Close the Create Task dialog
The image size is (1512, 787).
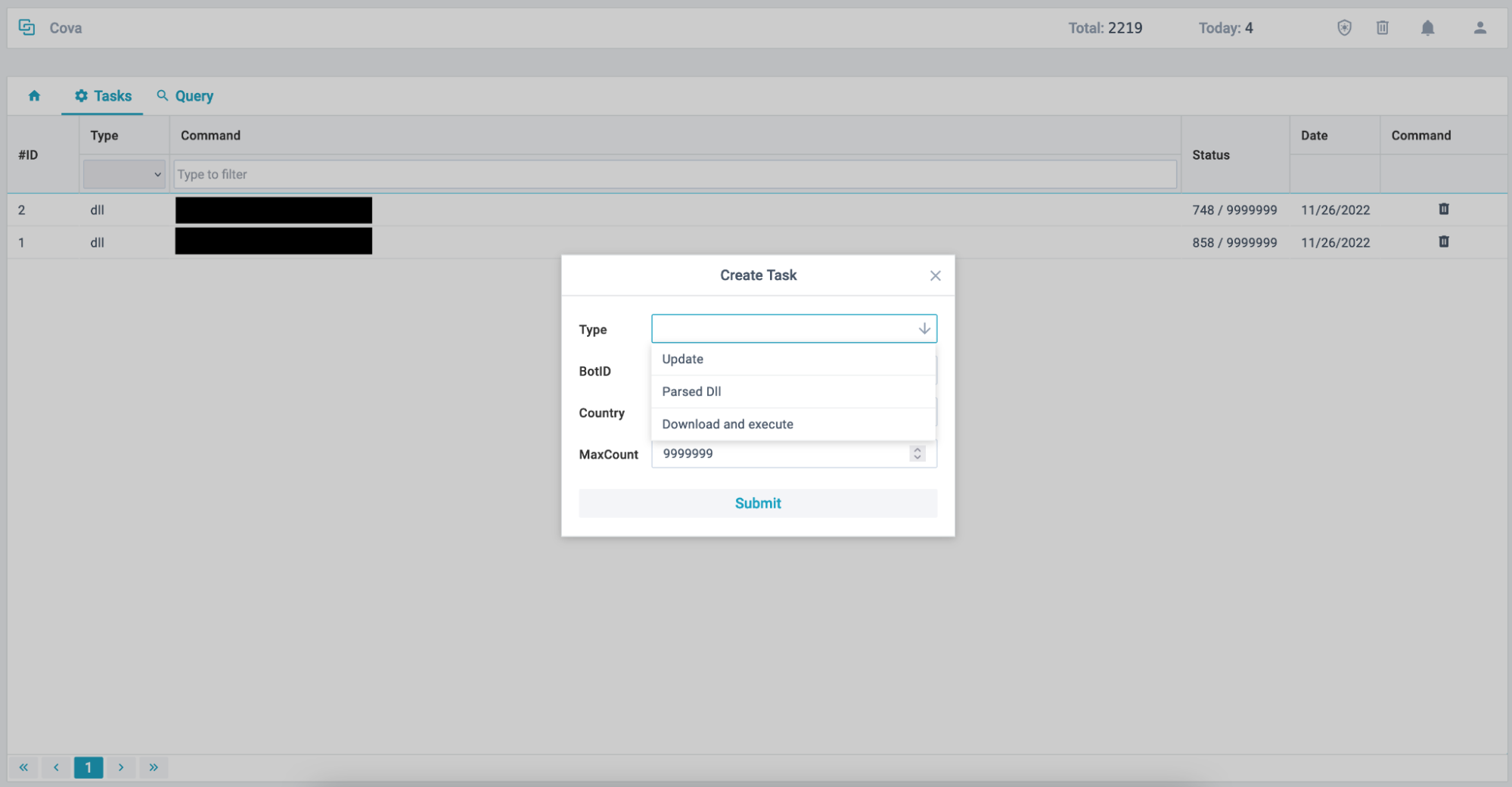tap(935, 275)
